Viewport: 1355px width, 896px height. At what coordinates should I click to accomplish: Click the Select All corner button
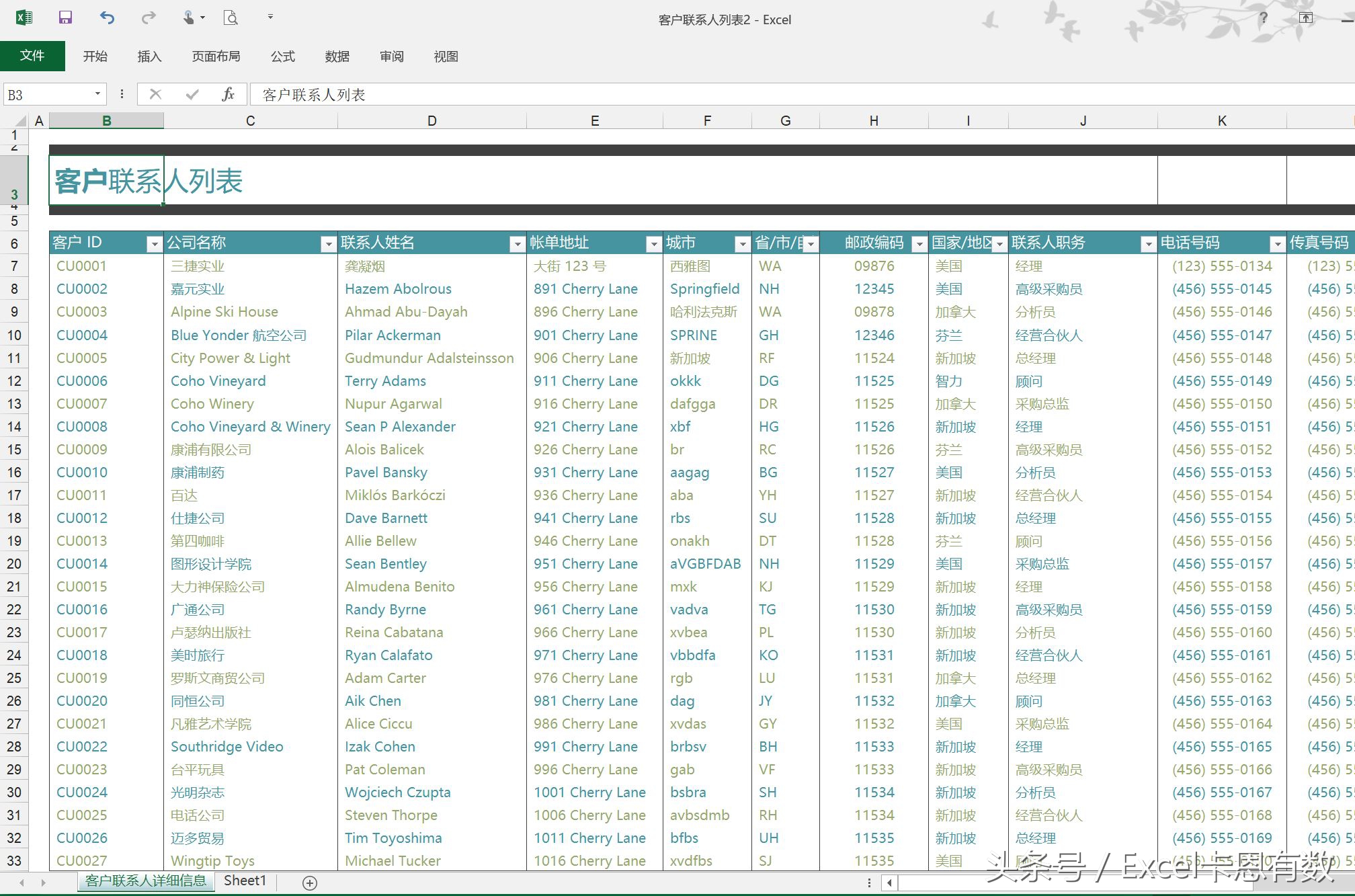[x=20, y=121]
